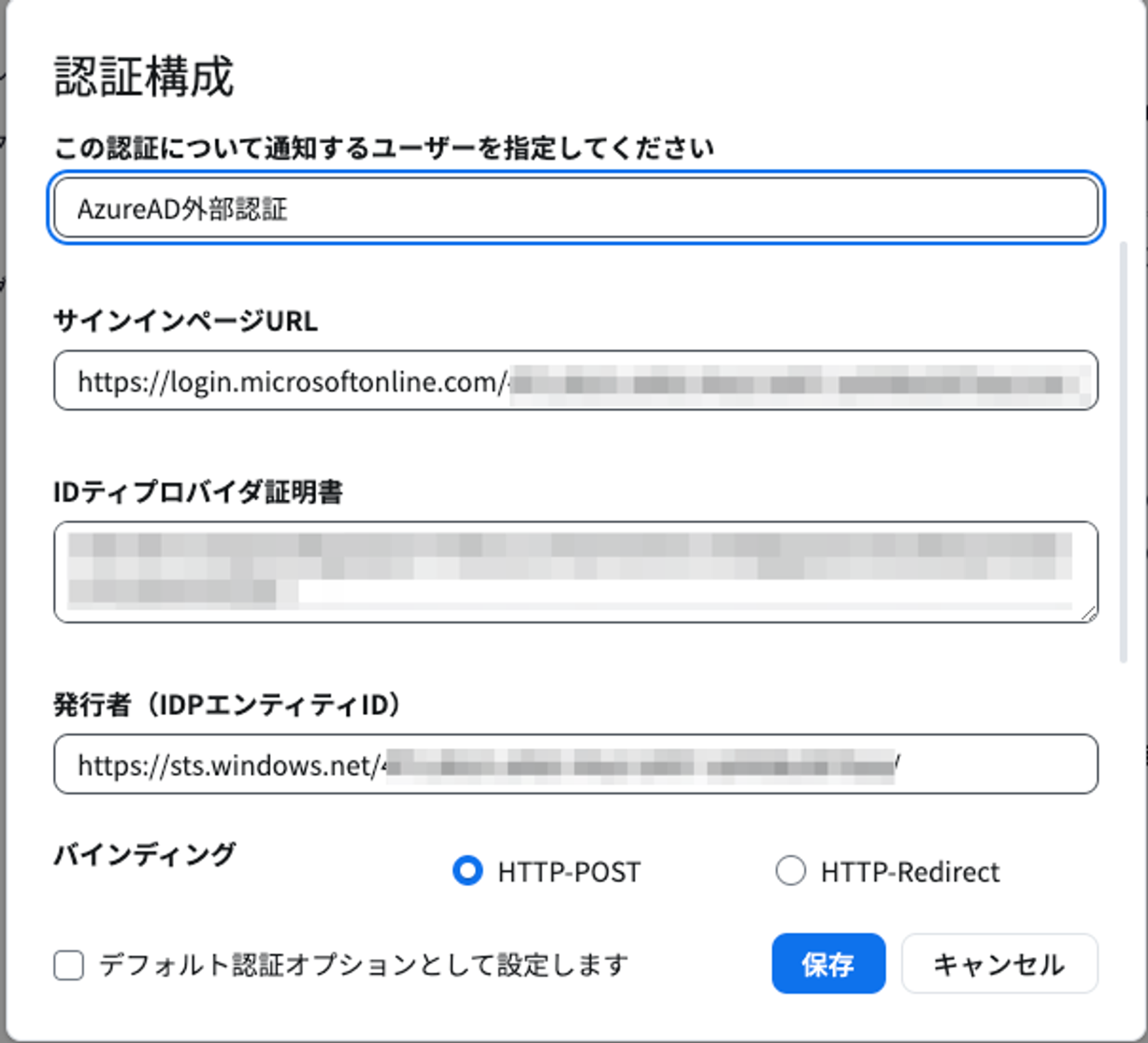1148x1043 pixels.
Task: Click the 保存 button to save
Action: (828, 963)
